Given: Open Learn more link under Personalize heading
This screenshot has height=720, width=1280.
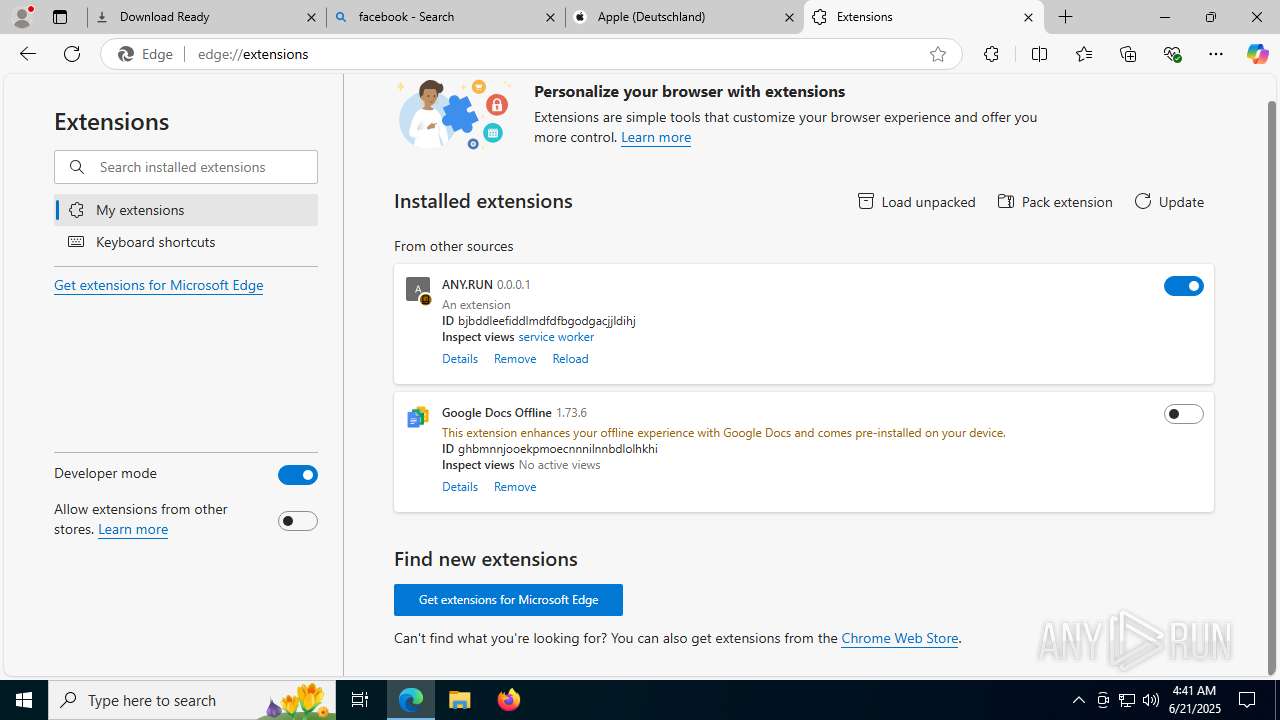Looking at the screenshot, I should click(656, 137).
